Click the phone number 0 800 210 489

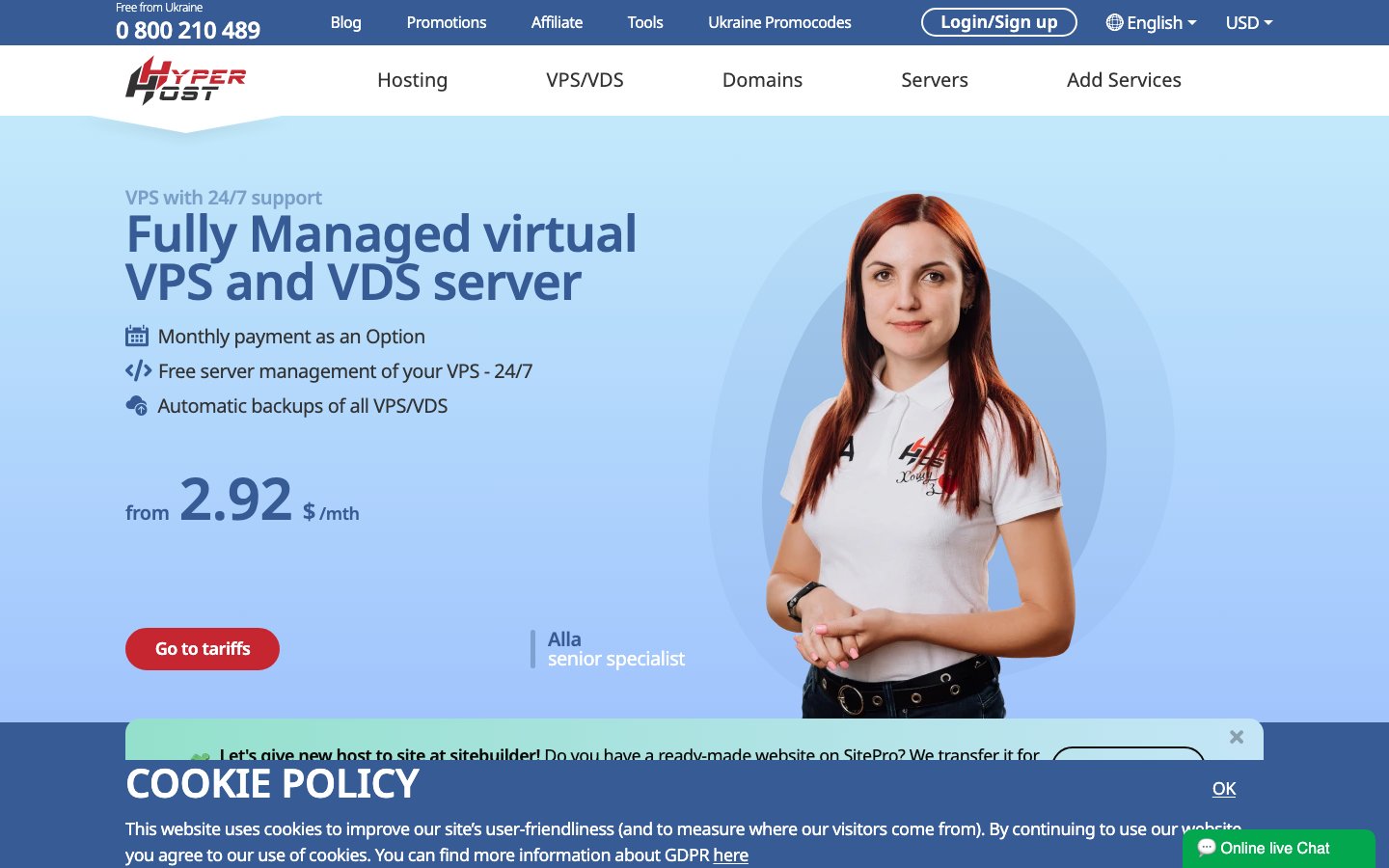click(188, 31)
